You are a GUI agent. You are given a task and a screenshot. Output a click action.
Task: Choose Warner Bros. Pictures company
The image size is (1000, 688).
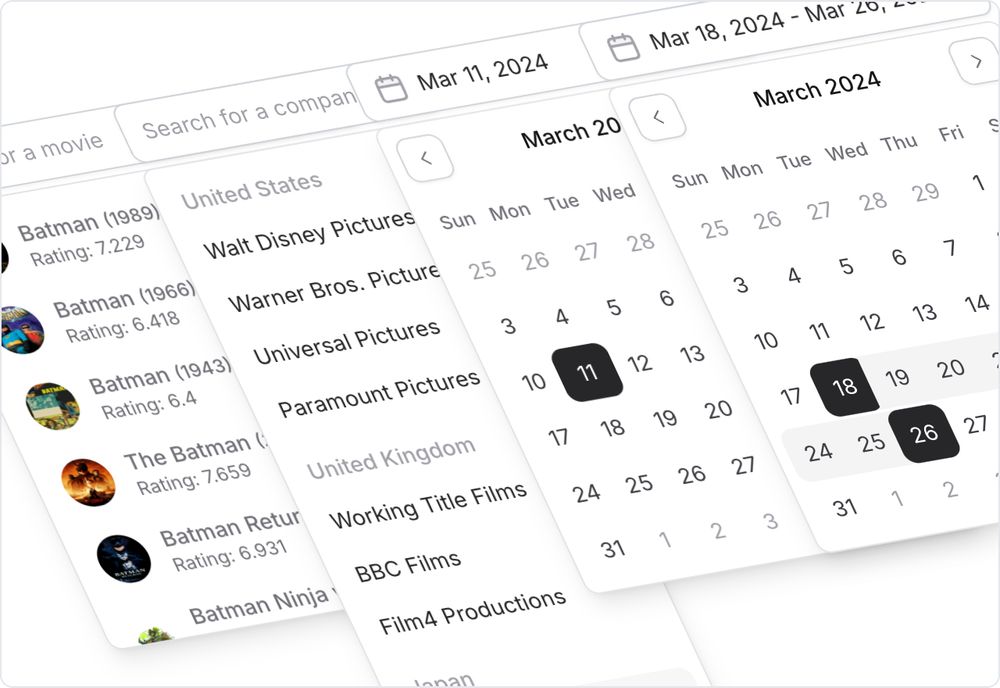[x=334, y=287]
